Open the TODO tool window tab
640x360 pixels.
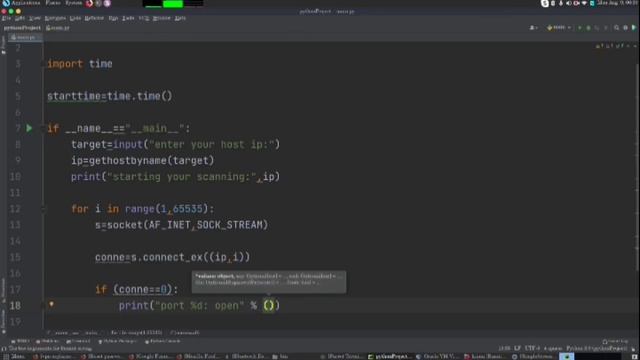click(x=21, y=341)
